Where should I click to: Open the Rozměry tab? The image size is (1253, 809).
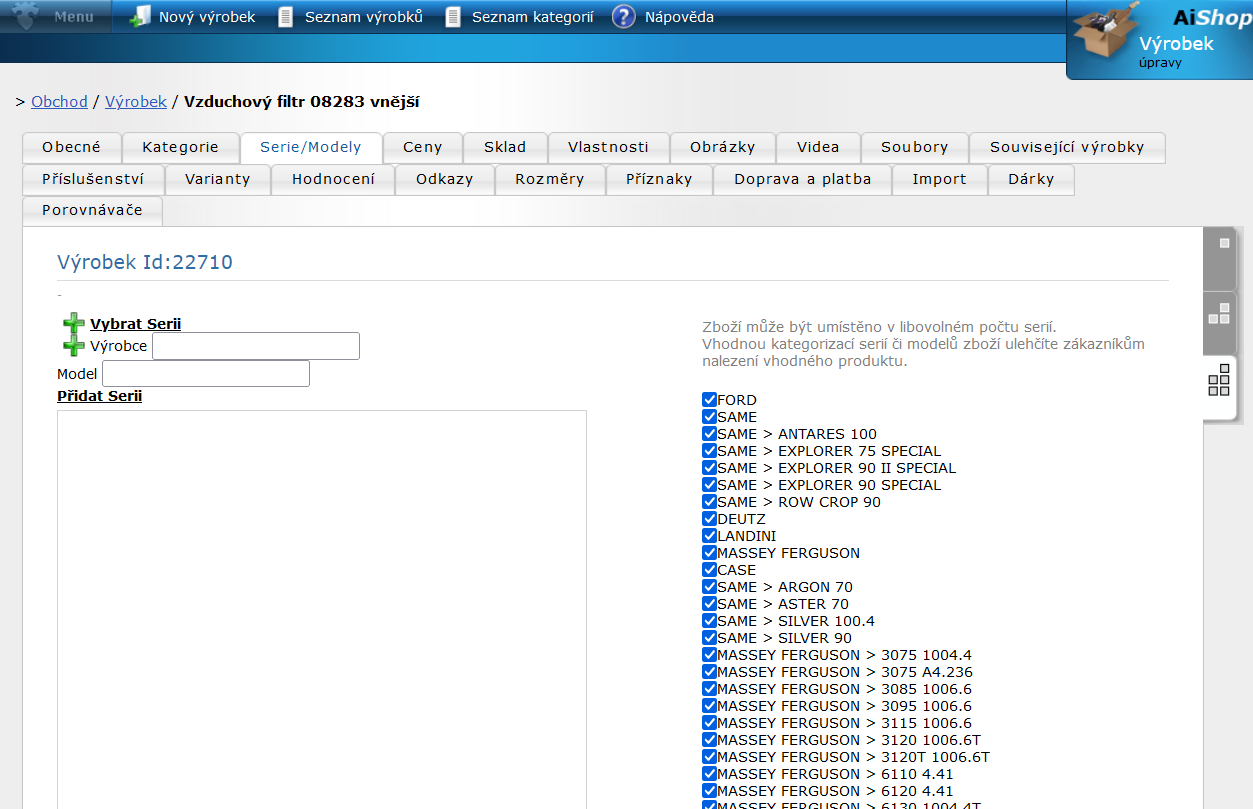tap(550, 179)
